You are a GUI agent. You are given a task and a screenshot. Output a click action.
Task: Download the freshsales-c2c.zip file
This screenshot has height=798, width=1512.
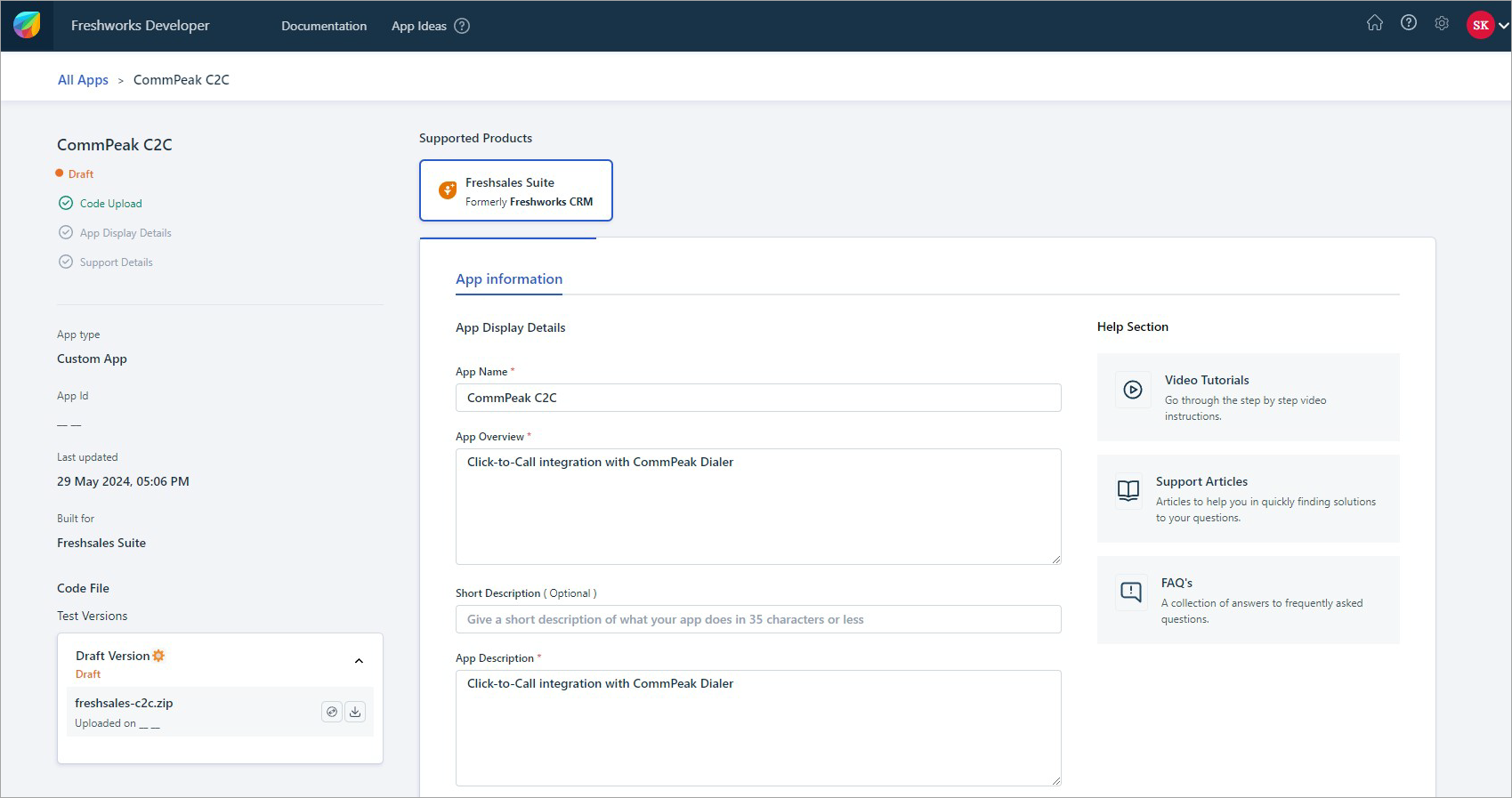(x=355, y=712)
